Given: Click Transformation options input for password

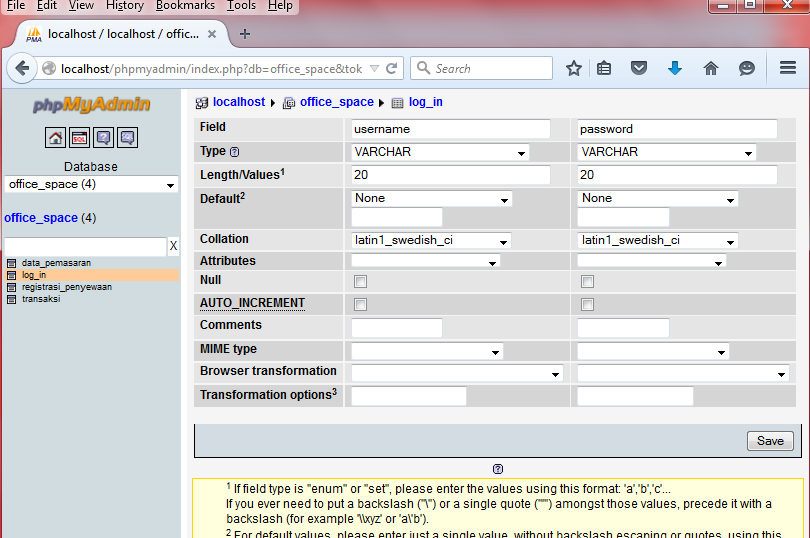Looking at the screenshot, I should (635, 396).
